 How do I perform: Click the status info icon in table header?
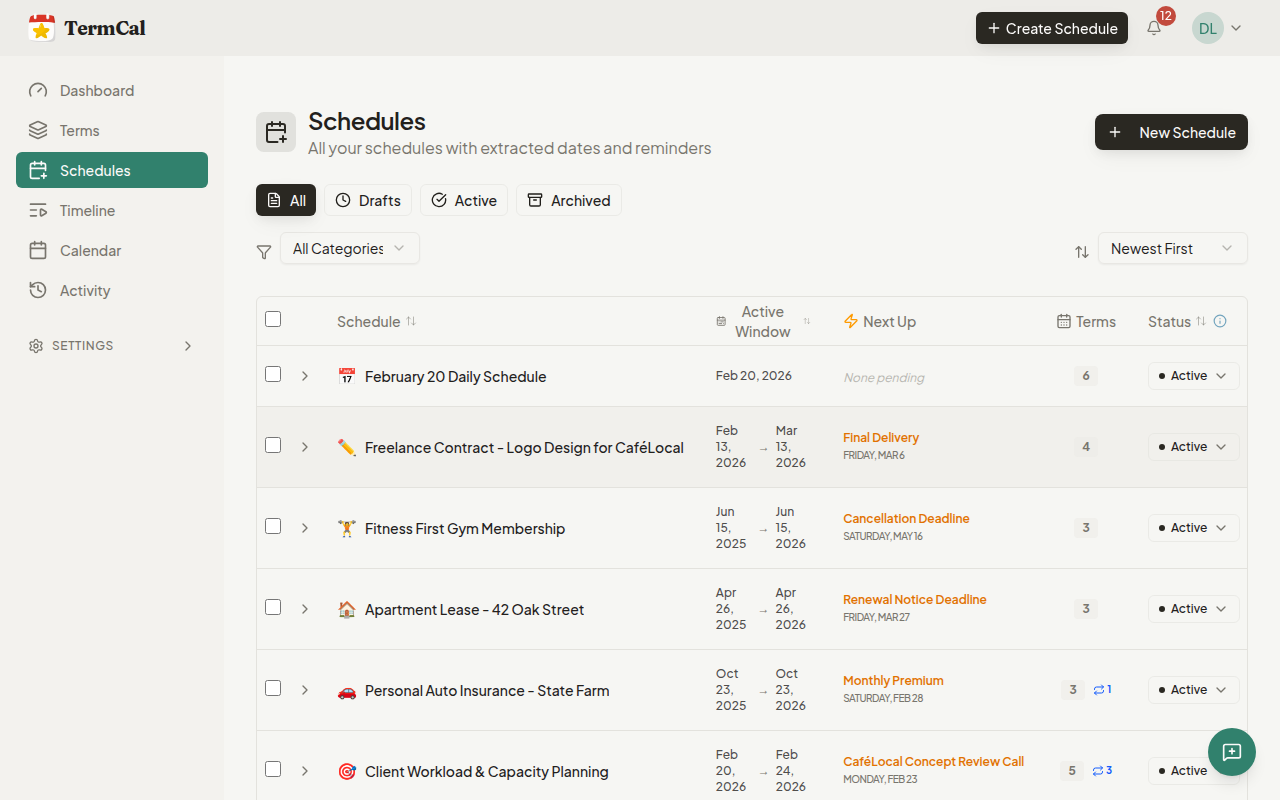tap(1220, 321)
